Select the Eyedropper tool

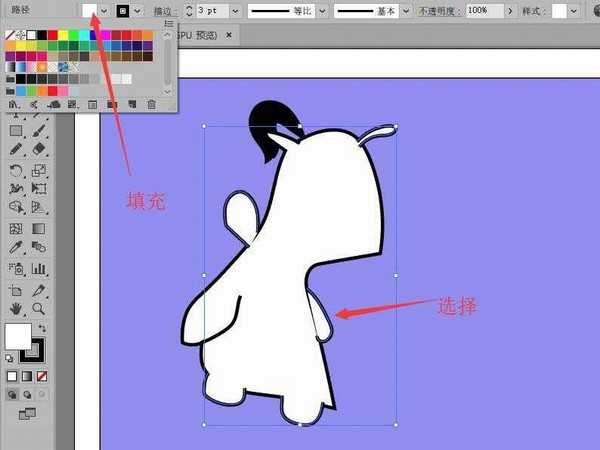(16, 247)
